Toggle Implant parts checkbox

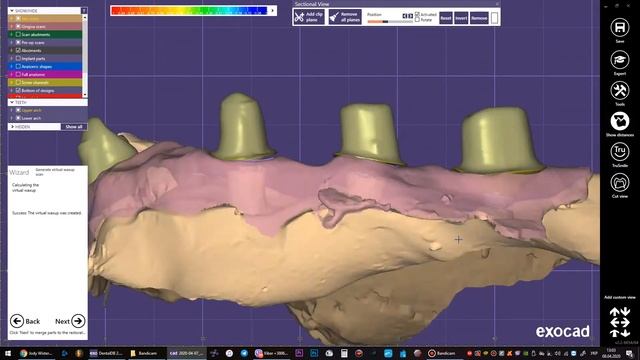[18, 58]
